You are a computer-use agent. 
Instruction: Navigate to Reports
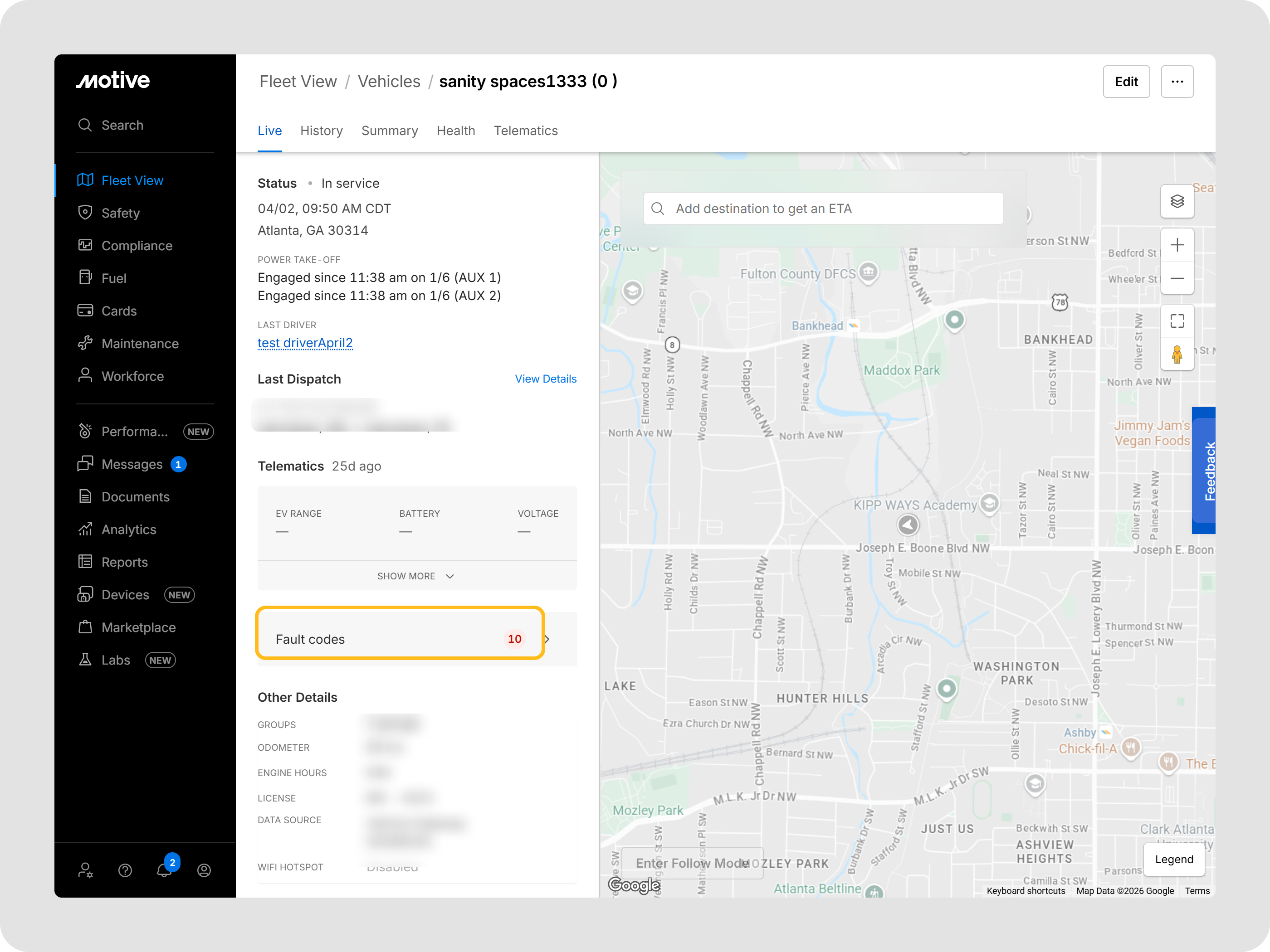click(x=112, y=563)
